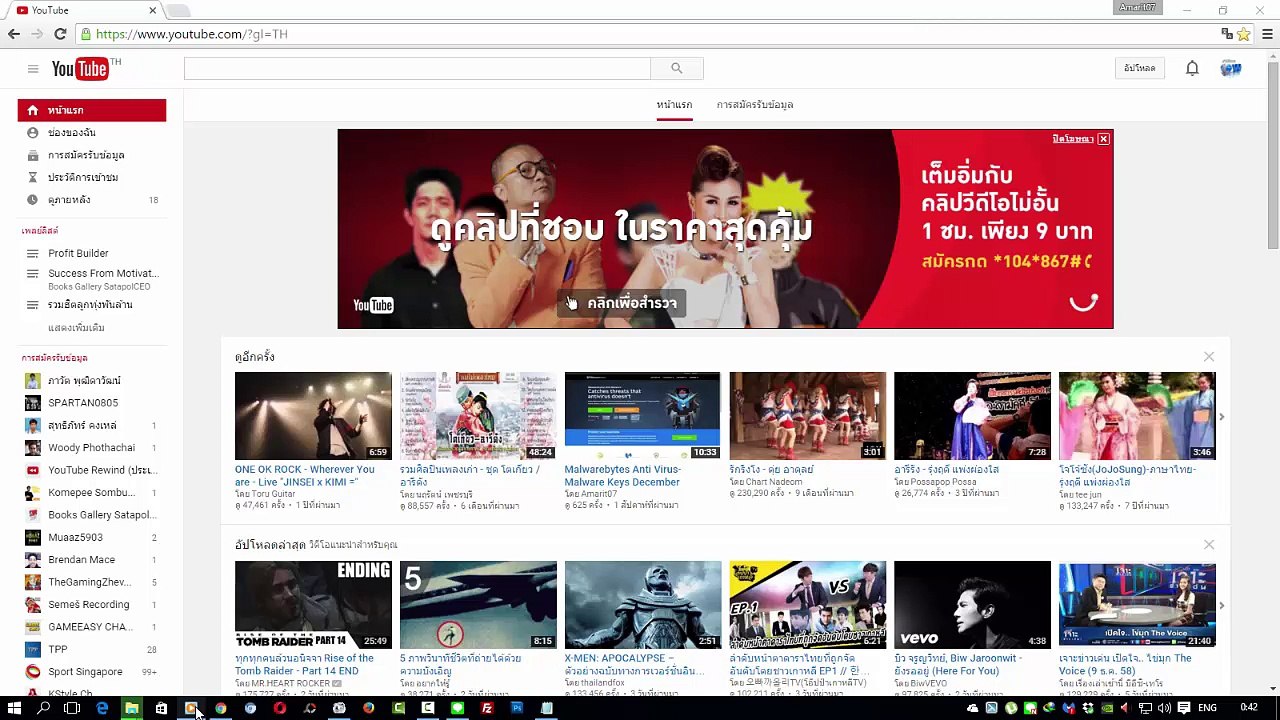Image resolution: width=1280 pixels, height=720 pixels.
Task: Open the Chrome three-dot menu
Action: click(1268, 34)
